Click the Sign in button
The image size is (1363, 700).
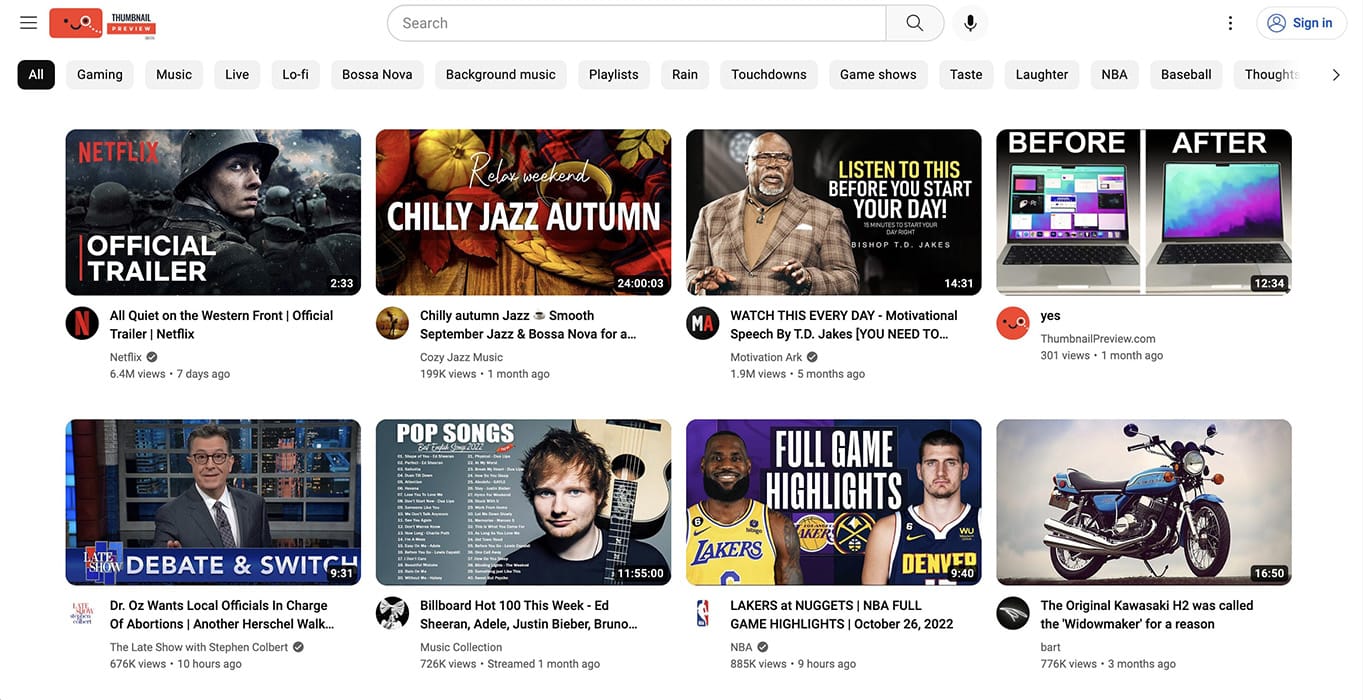tap(1301, 22)
